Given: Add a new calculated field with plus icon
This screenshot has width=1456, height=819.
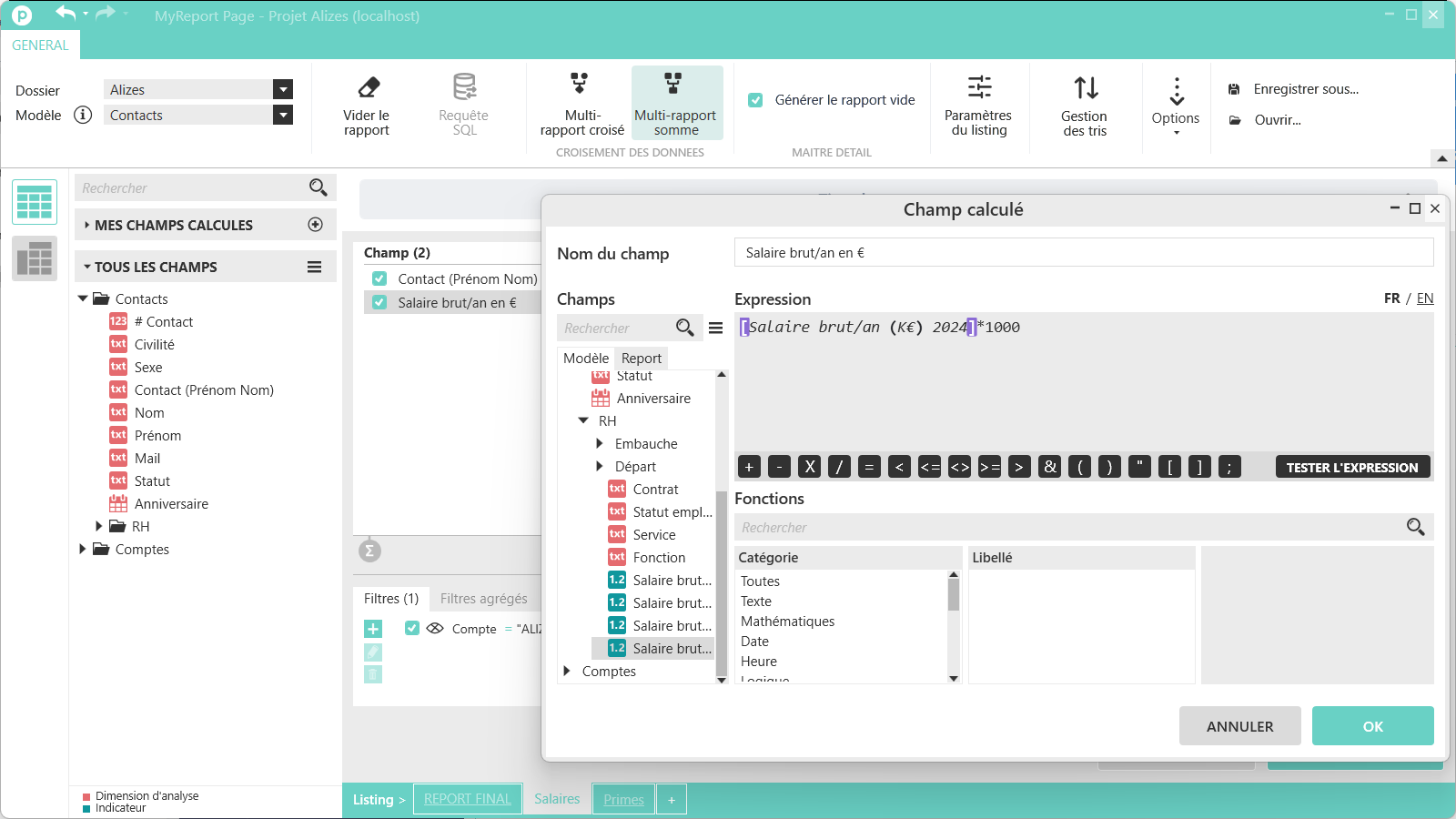Looking at the screenshot, I should pos(316,225).
